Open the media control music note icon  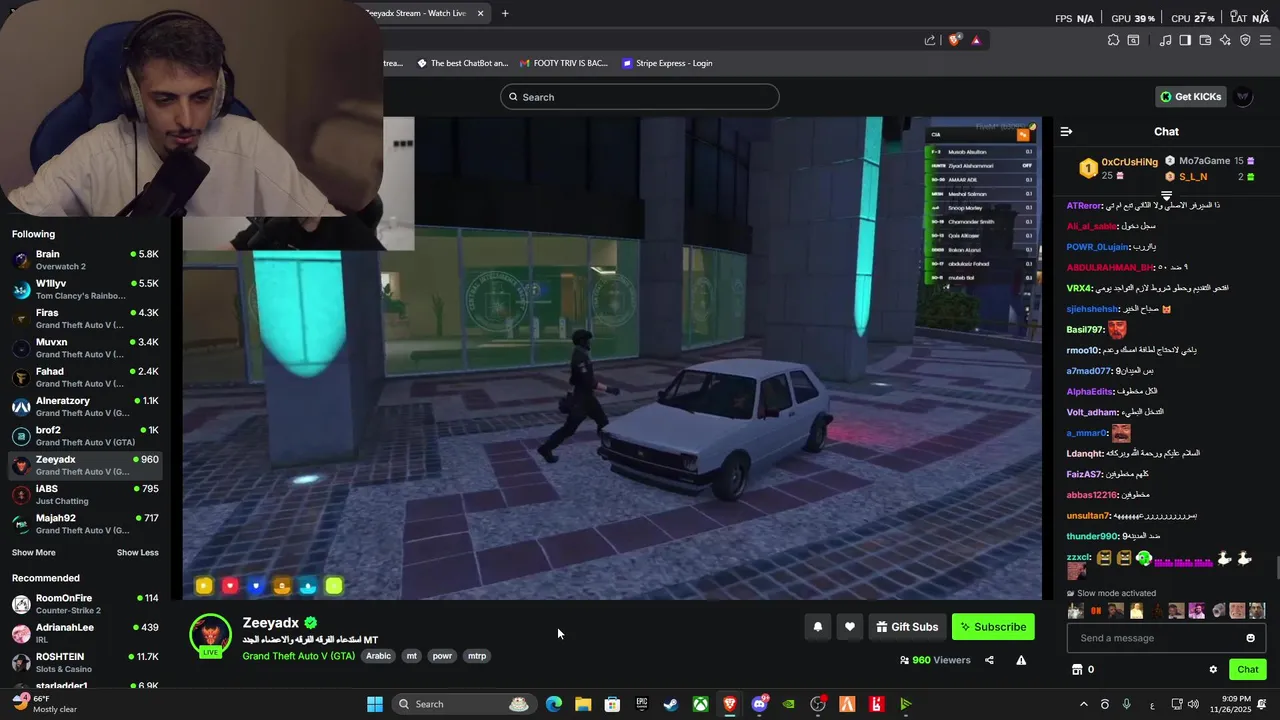coord(1165,40)
